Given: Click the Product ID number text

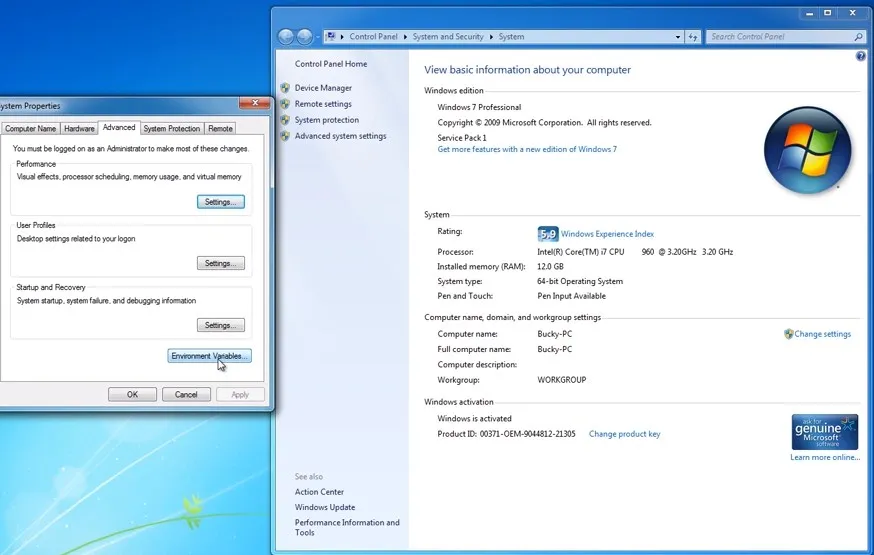Looking at the screenshot, I should point(527,434).
